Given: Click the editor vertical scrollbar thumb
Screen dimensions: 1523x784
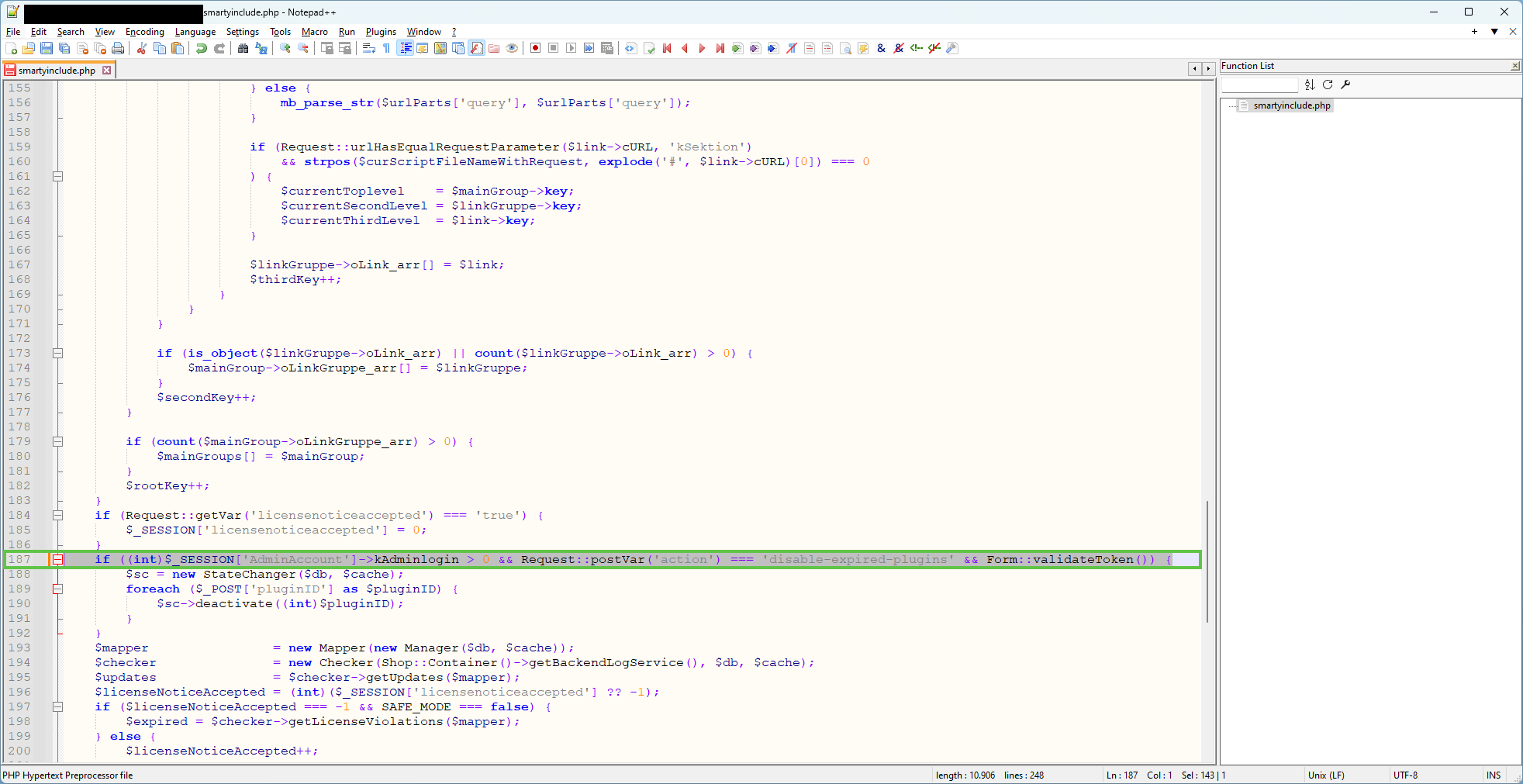Looking at the screenshot, I should [1207, 561].
